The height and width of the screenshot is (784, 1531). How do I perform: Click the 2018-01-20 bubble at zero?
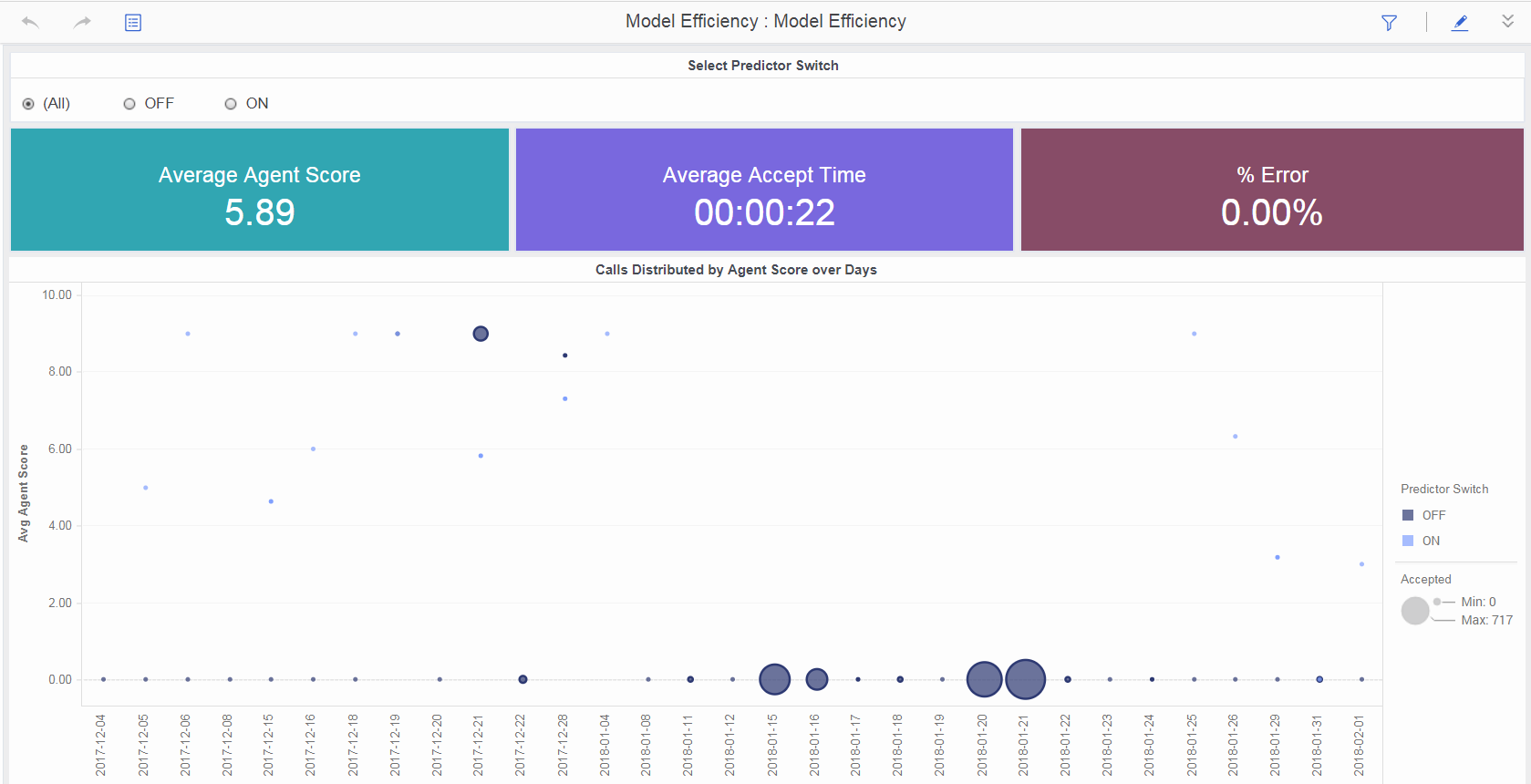[x=984, y=679]
